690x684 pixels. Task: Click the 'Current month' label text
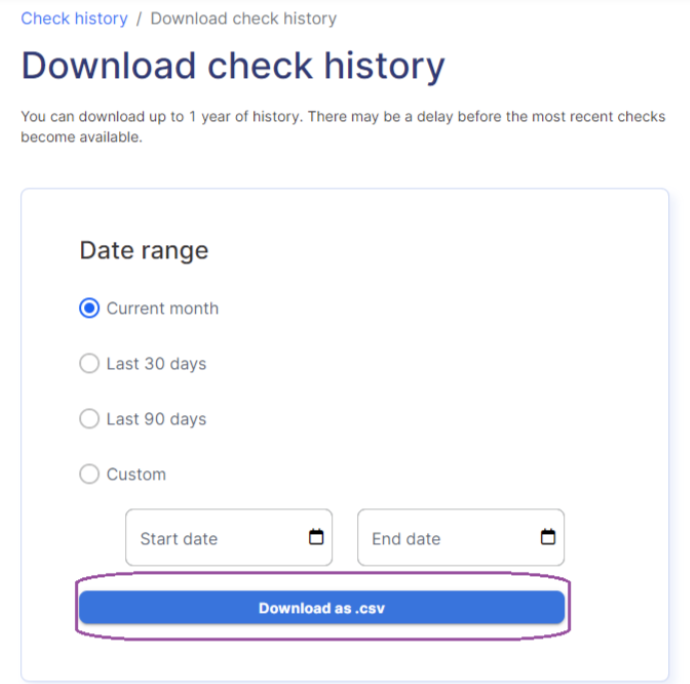(162, 309)
